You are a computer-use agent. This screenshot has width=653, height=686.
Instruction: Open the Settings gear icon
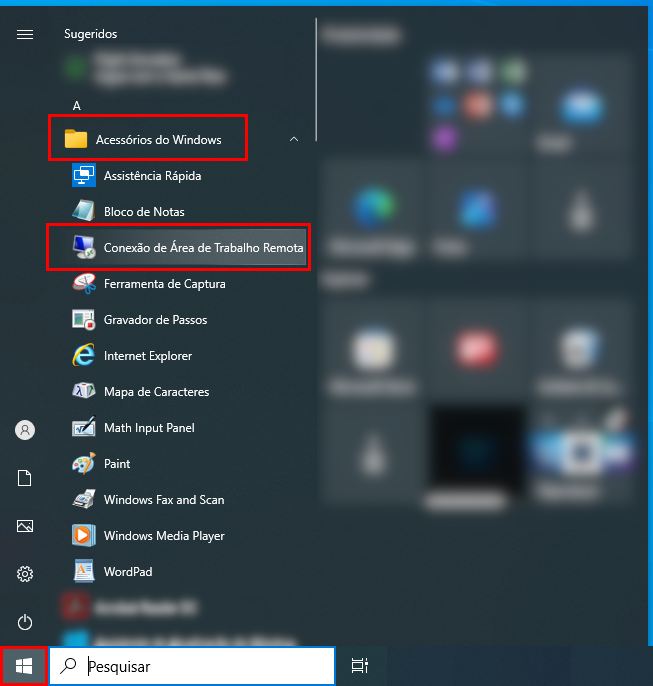click(25, 574)
